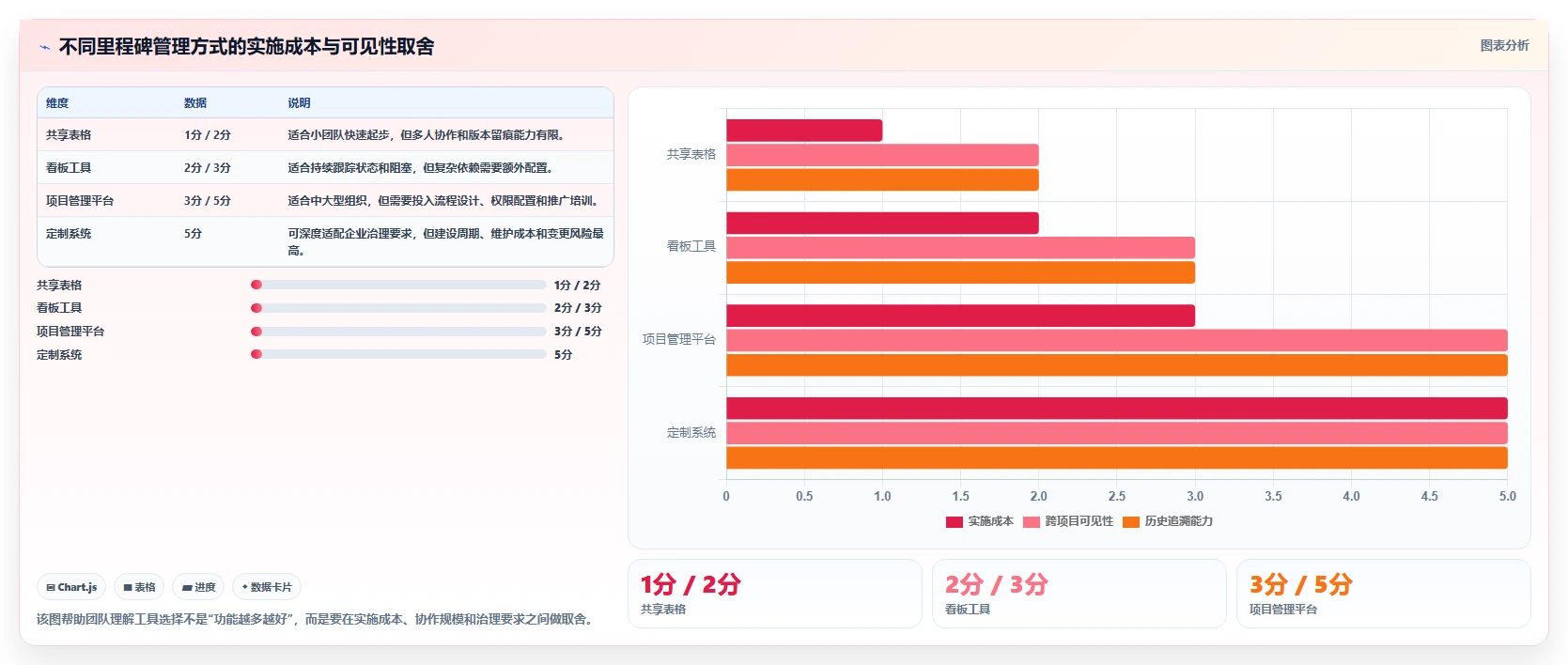Click the 说明 column header

(299, 103)
